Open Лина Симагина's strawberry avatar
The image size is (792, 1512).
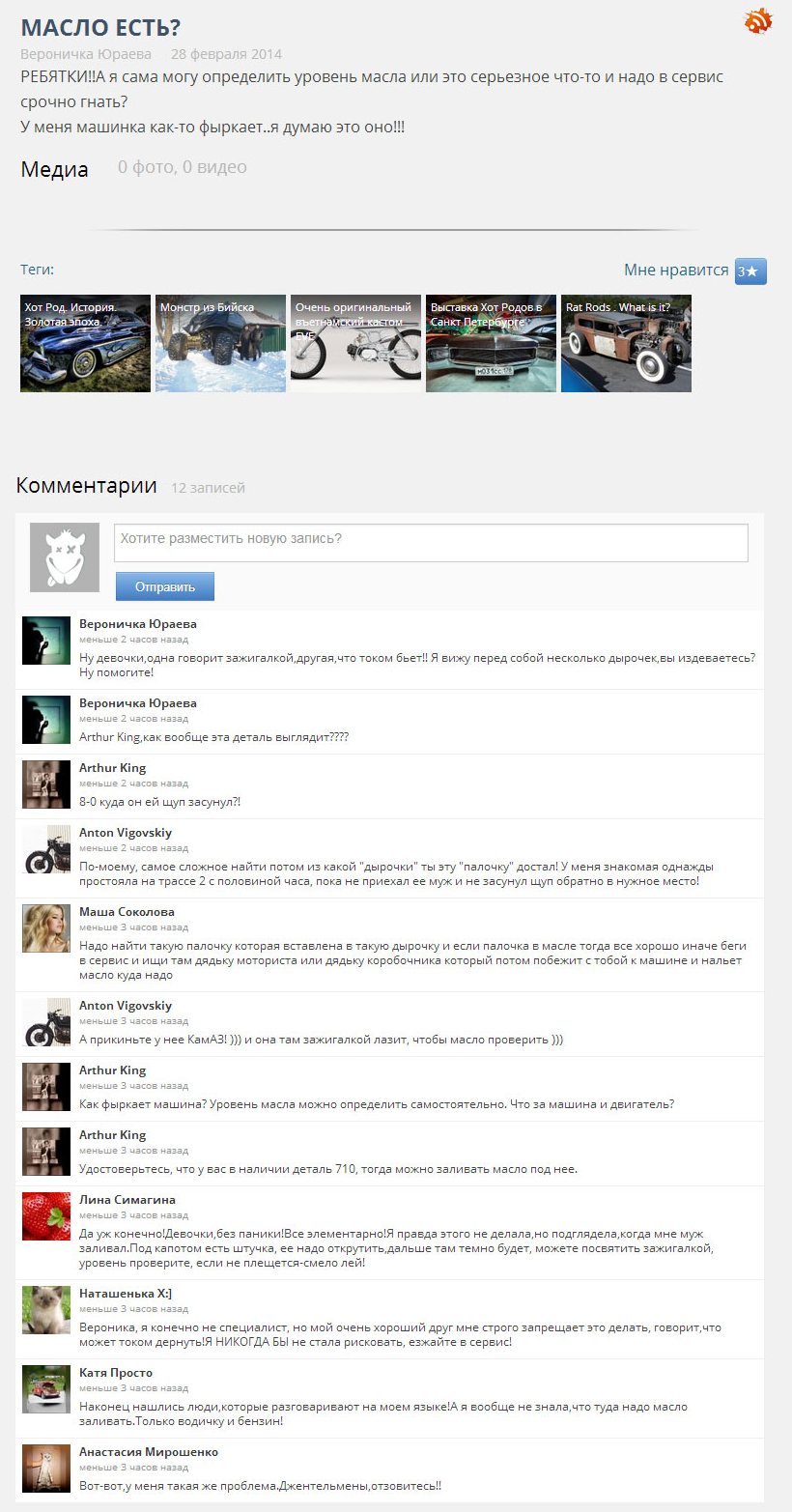tap(46, 1216)
